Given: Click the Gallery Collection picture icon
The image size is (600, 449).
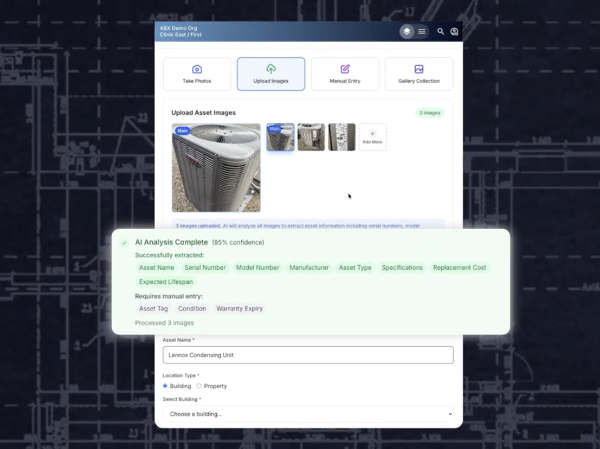Looking at the screenshot, I should point(419,68).
